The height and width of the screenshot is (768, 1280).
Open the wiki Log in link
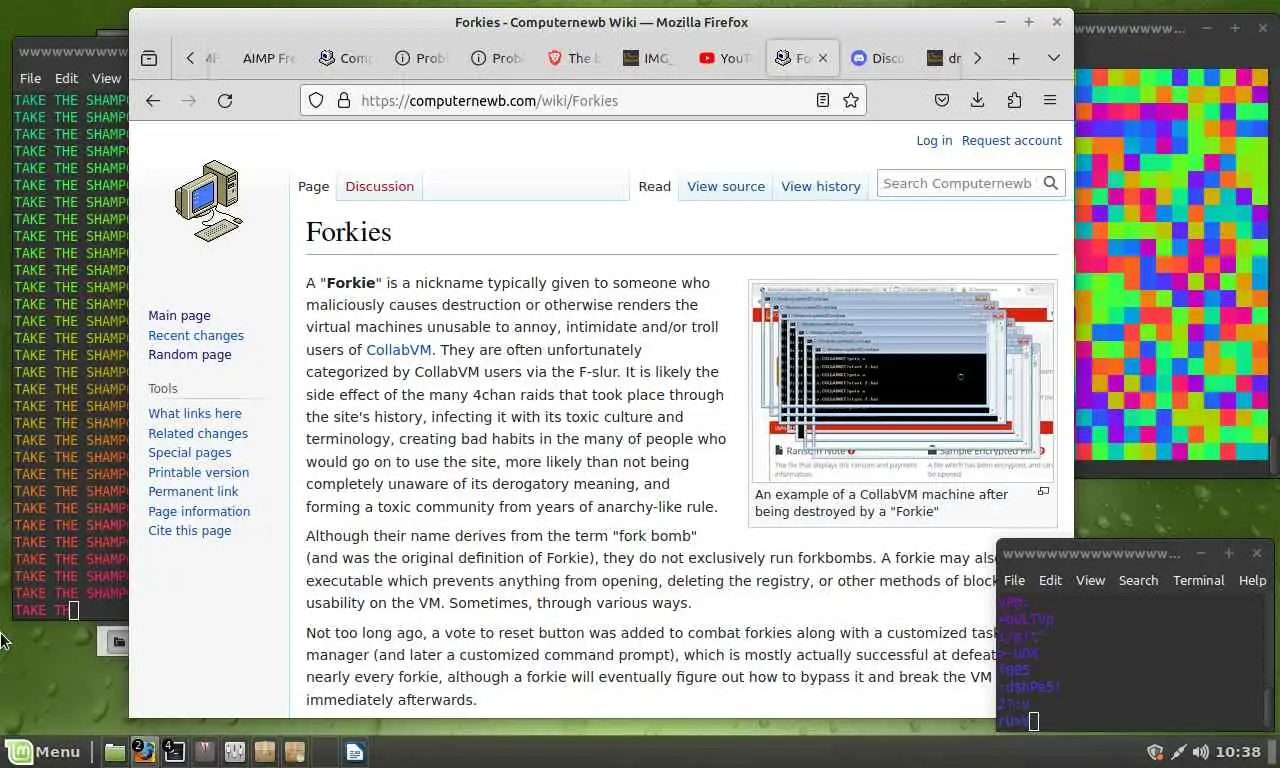[x=934, y=140]
